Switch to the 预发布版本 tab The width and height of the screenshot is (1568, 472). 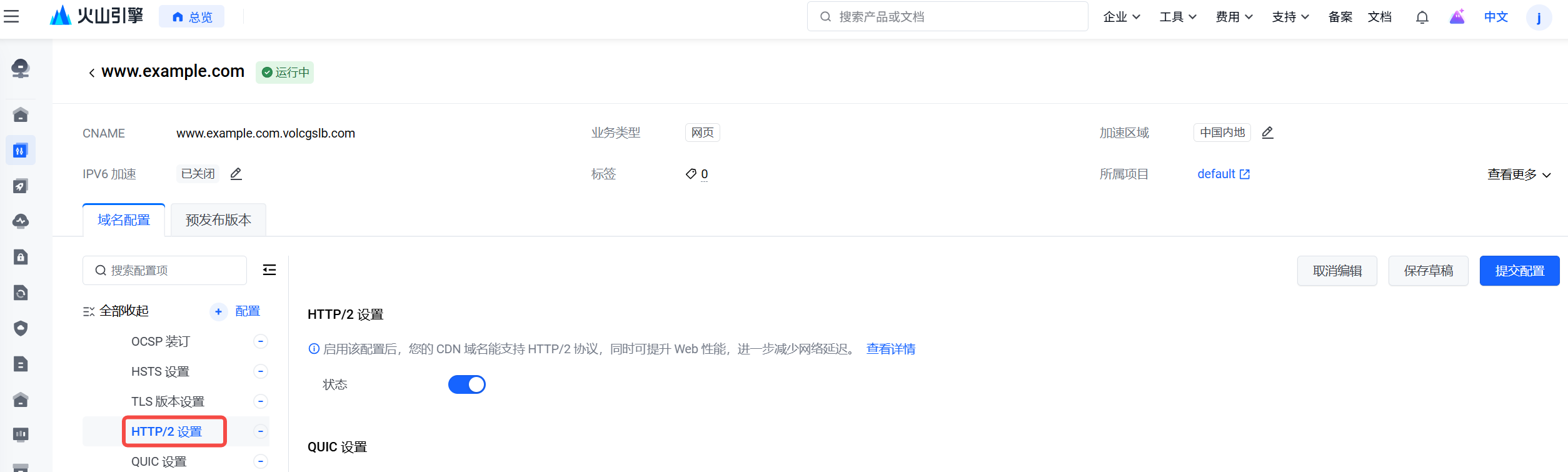218,220
